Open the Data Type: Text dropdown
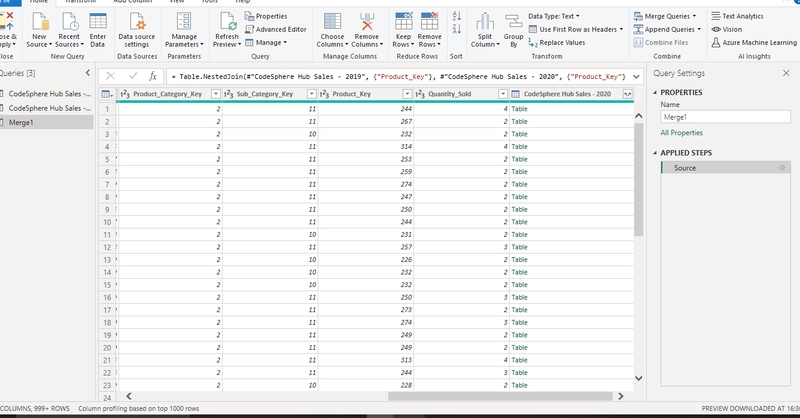The height and width of the screenshot is (418, 800). pyautogui.click(x=554, y=16)
